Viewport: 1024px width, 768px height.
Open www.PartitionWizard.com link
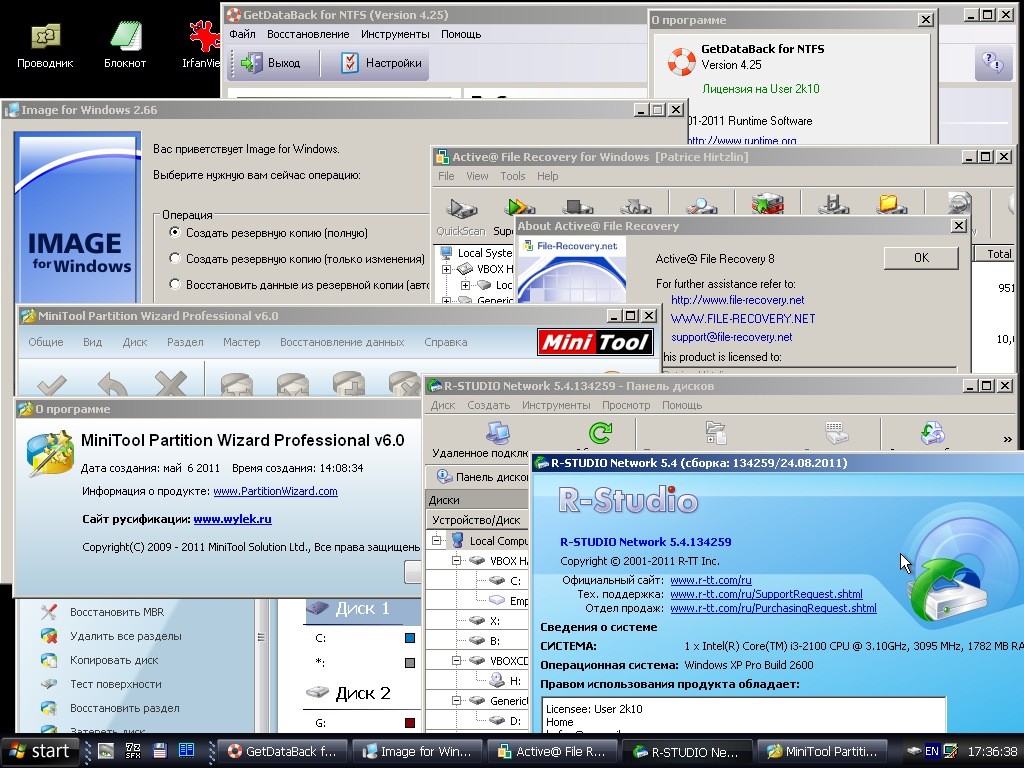(x=275, y=491)
